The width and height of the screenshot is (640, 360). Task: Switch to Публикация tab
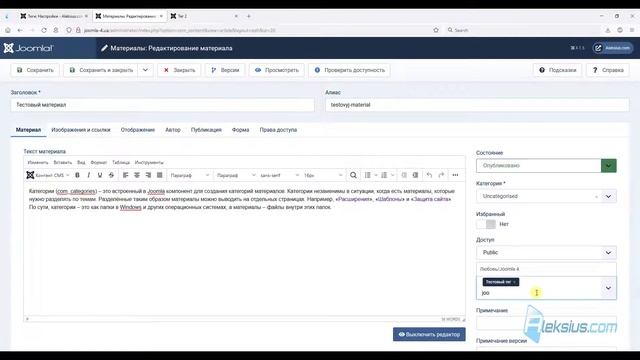(x=206, y=130)
